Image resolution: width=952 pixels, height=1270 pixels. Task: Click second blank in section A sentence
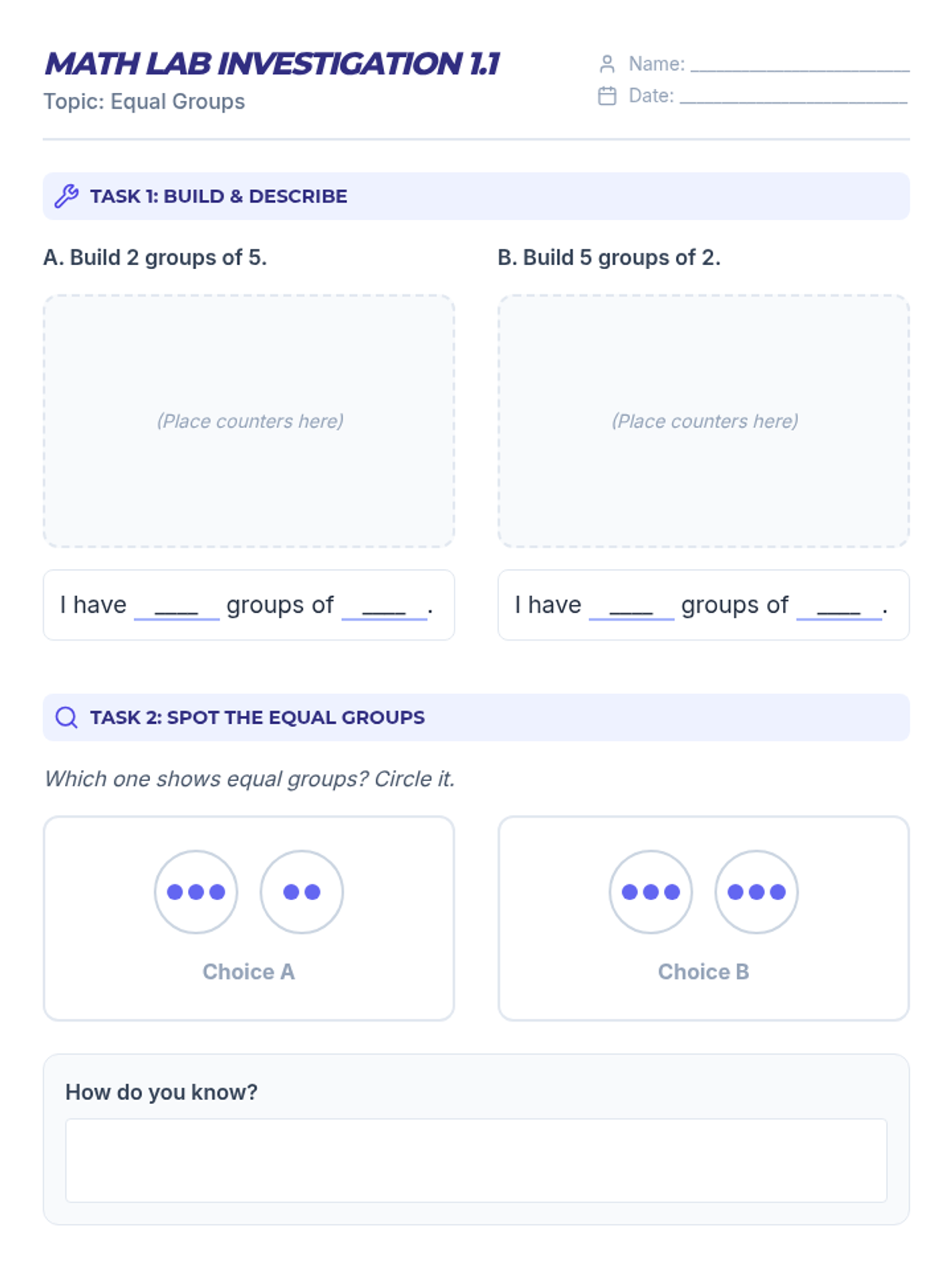click(x=384, y=606)
